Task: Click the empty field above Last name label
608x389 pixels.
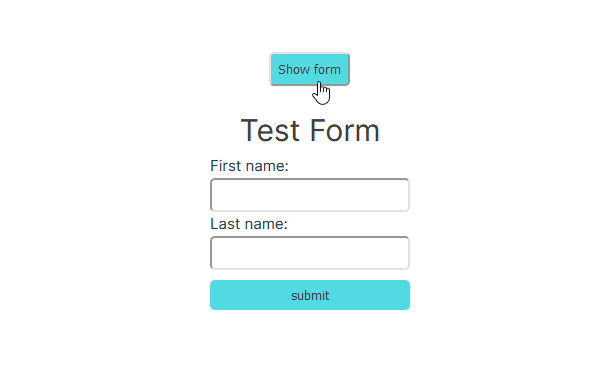Action: 310,195
